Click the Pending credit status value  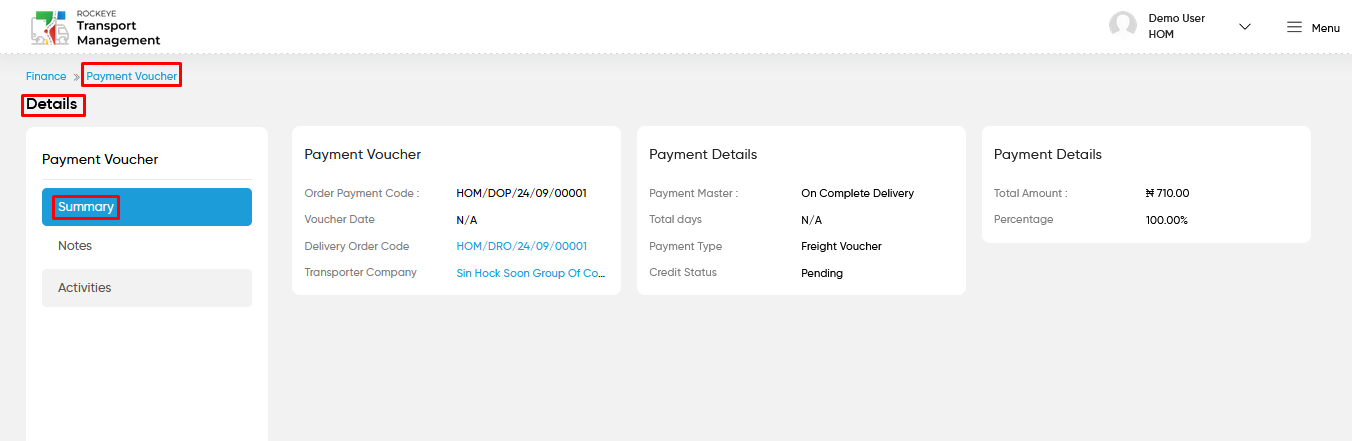(x=822, y=273)
